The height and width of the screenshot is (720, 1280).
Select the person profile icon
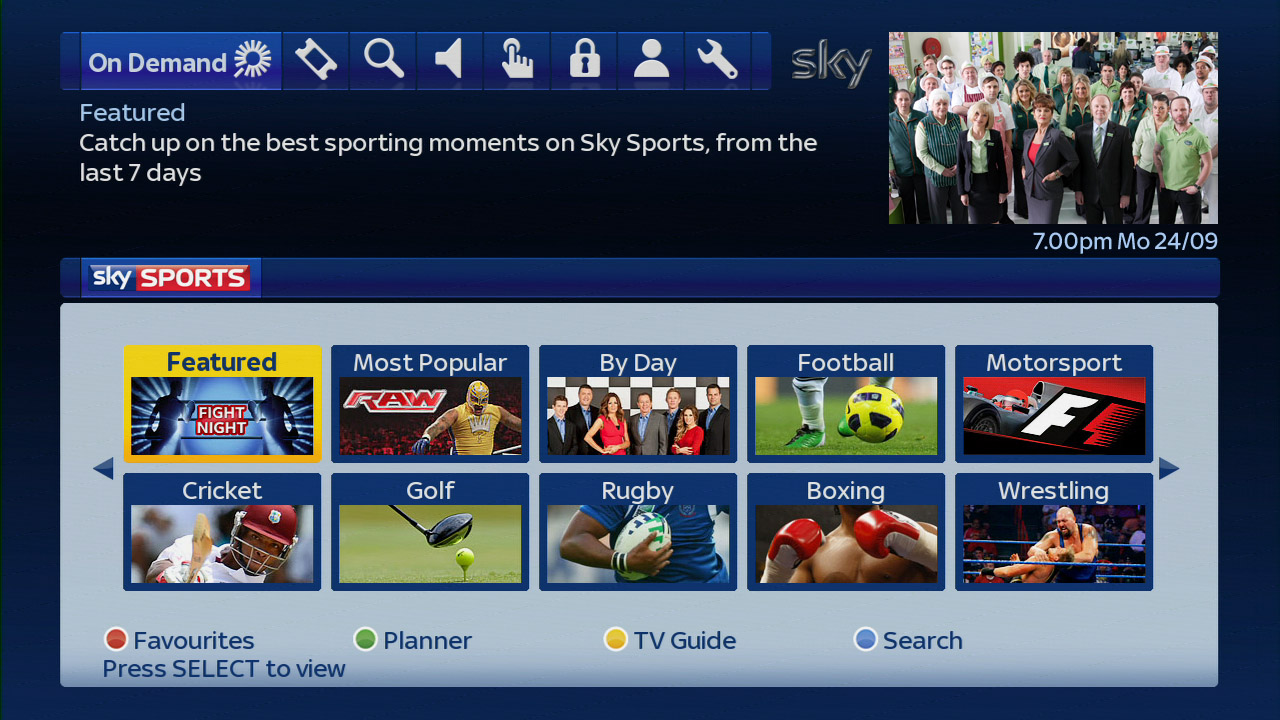point(651,61)
